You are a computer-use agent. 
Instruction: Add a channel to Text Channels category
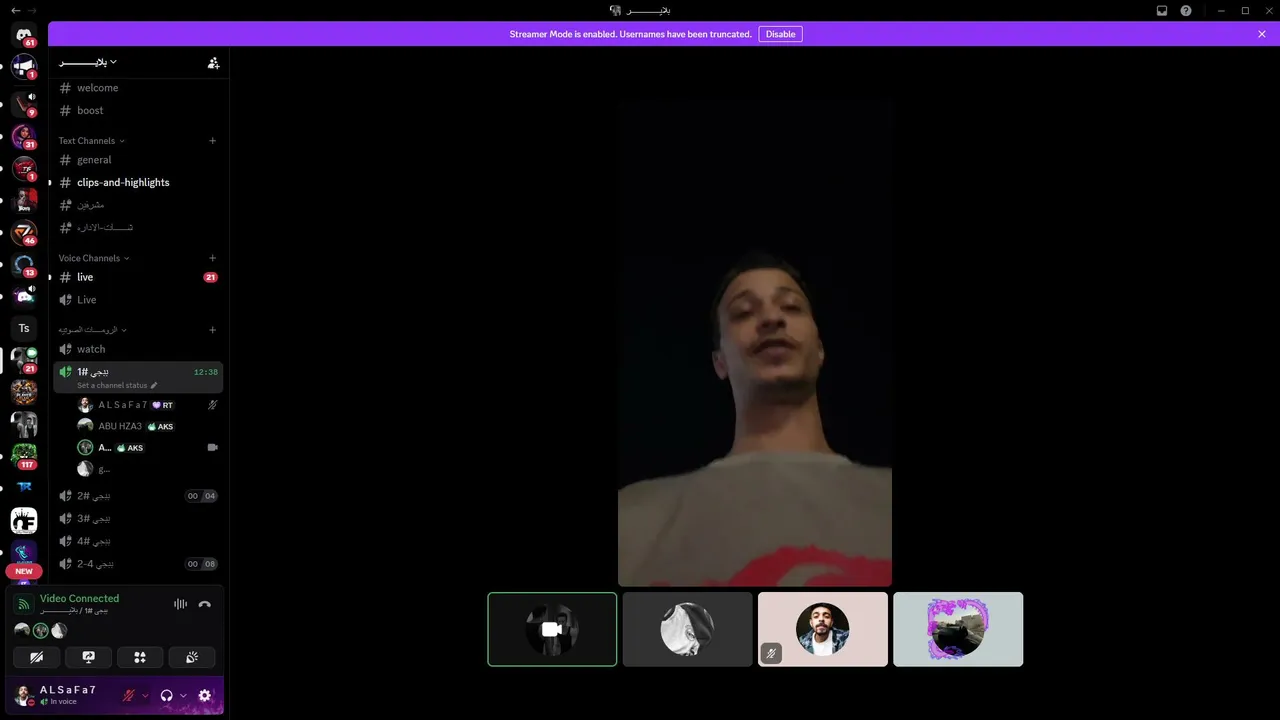212,141
